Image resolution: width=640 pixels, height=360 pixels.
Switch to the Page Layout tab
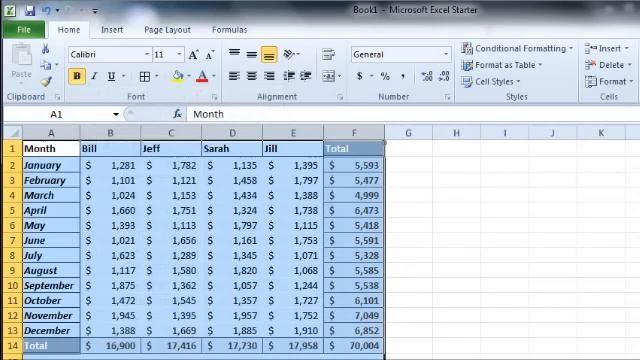pyautogui.click(x=167, y=30)
